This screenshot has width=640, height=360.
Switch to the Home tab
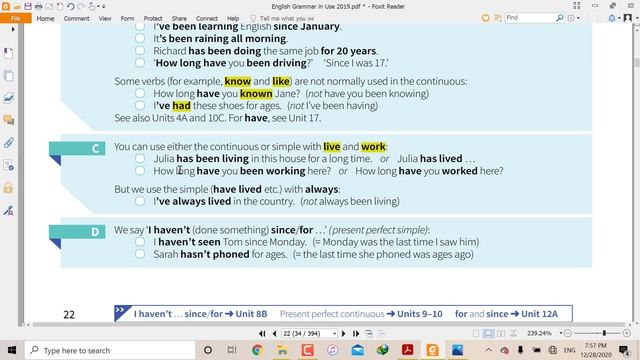coord(45,18)
